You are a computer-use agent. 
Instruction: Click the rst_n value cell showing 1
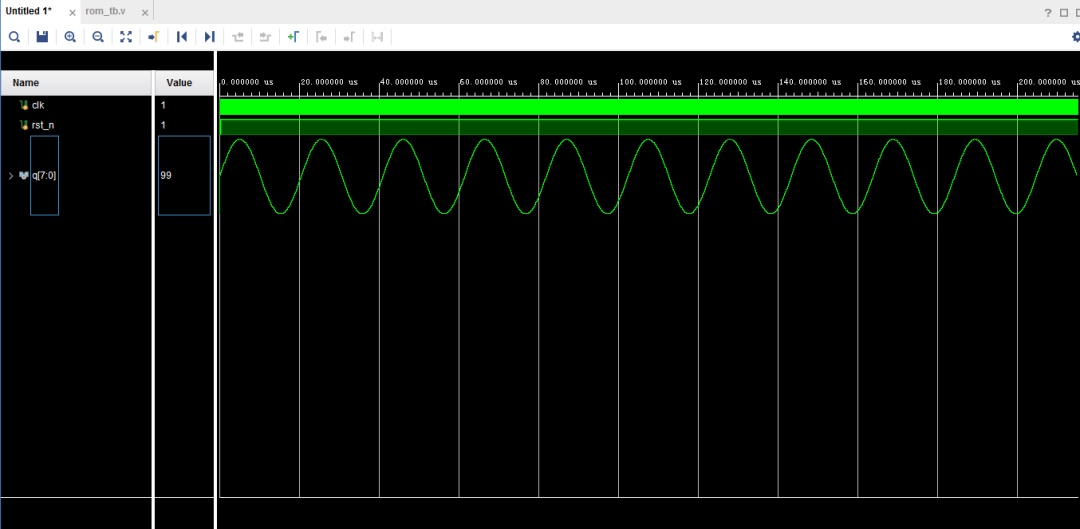click(163, 125)
